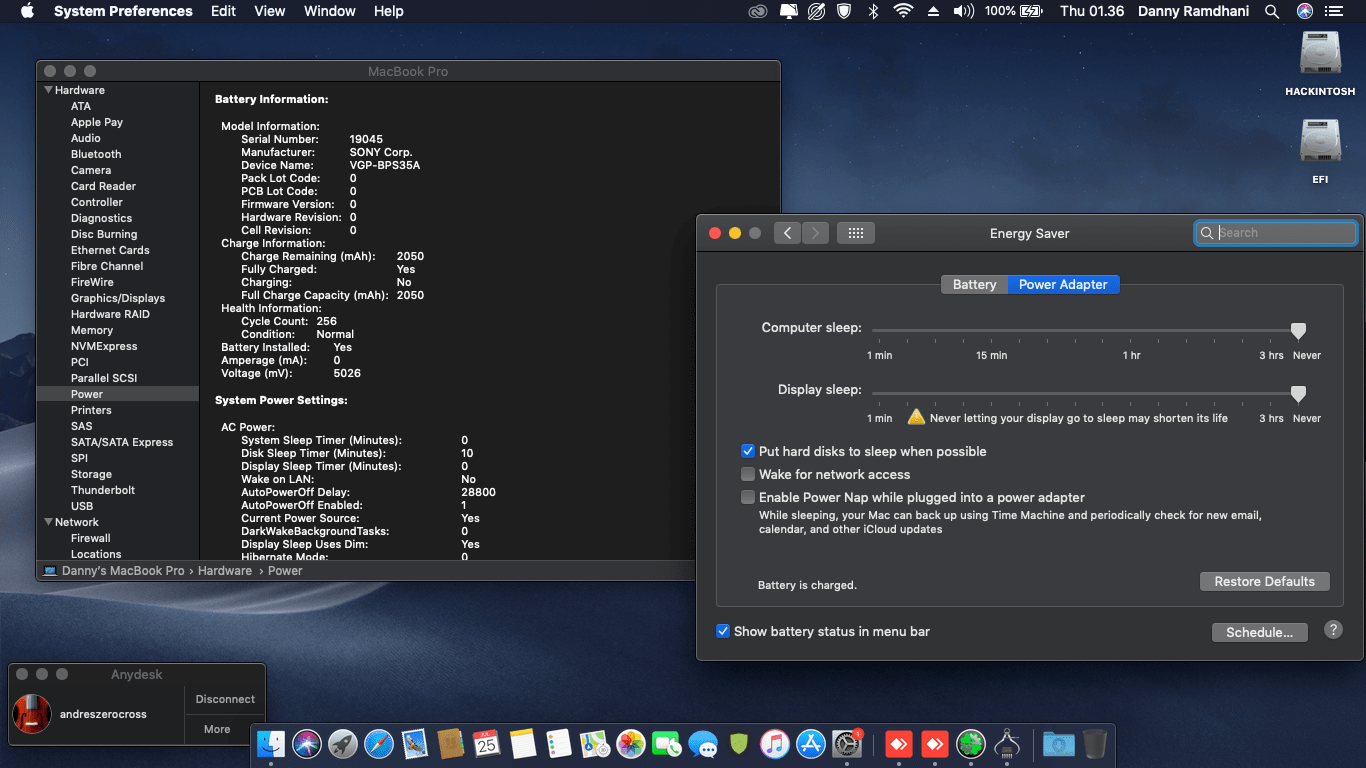The image size is (1366, 768).
Task: Open Spotlight search magnifier
Action: (x=1272, y=11)
